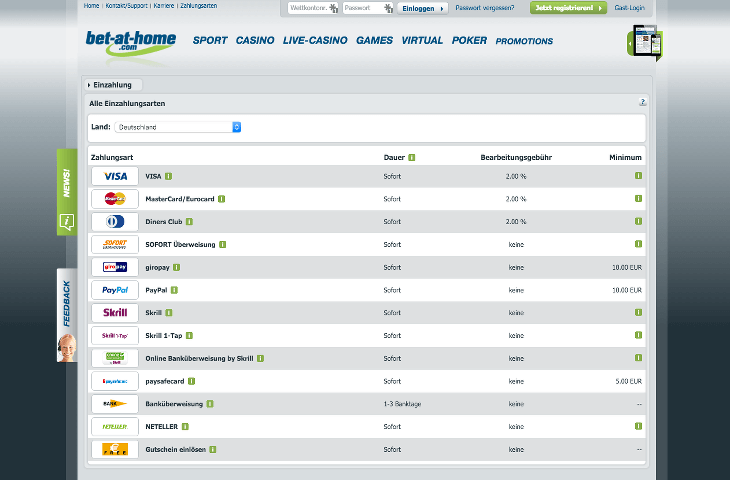Open info icon next to Skrill 1-Tap

point(189,336)
